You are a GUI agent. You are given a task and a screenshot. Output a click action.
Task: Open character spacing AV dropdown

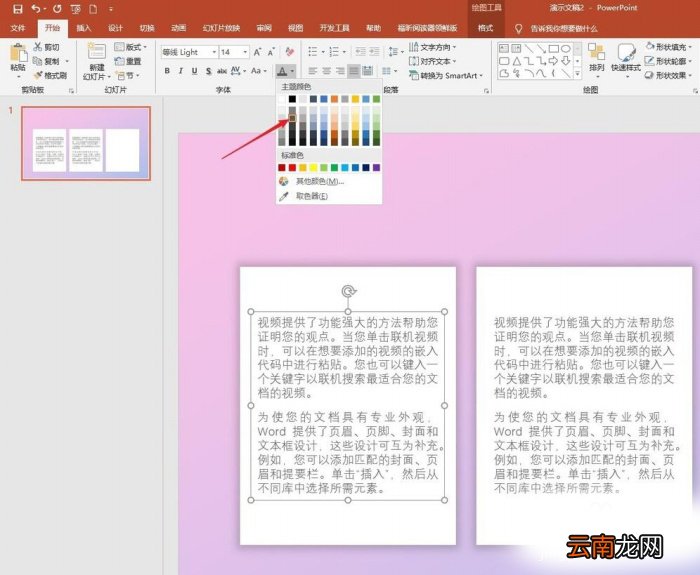tap(238, 71)
